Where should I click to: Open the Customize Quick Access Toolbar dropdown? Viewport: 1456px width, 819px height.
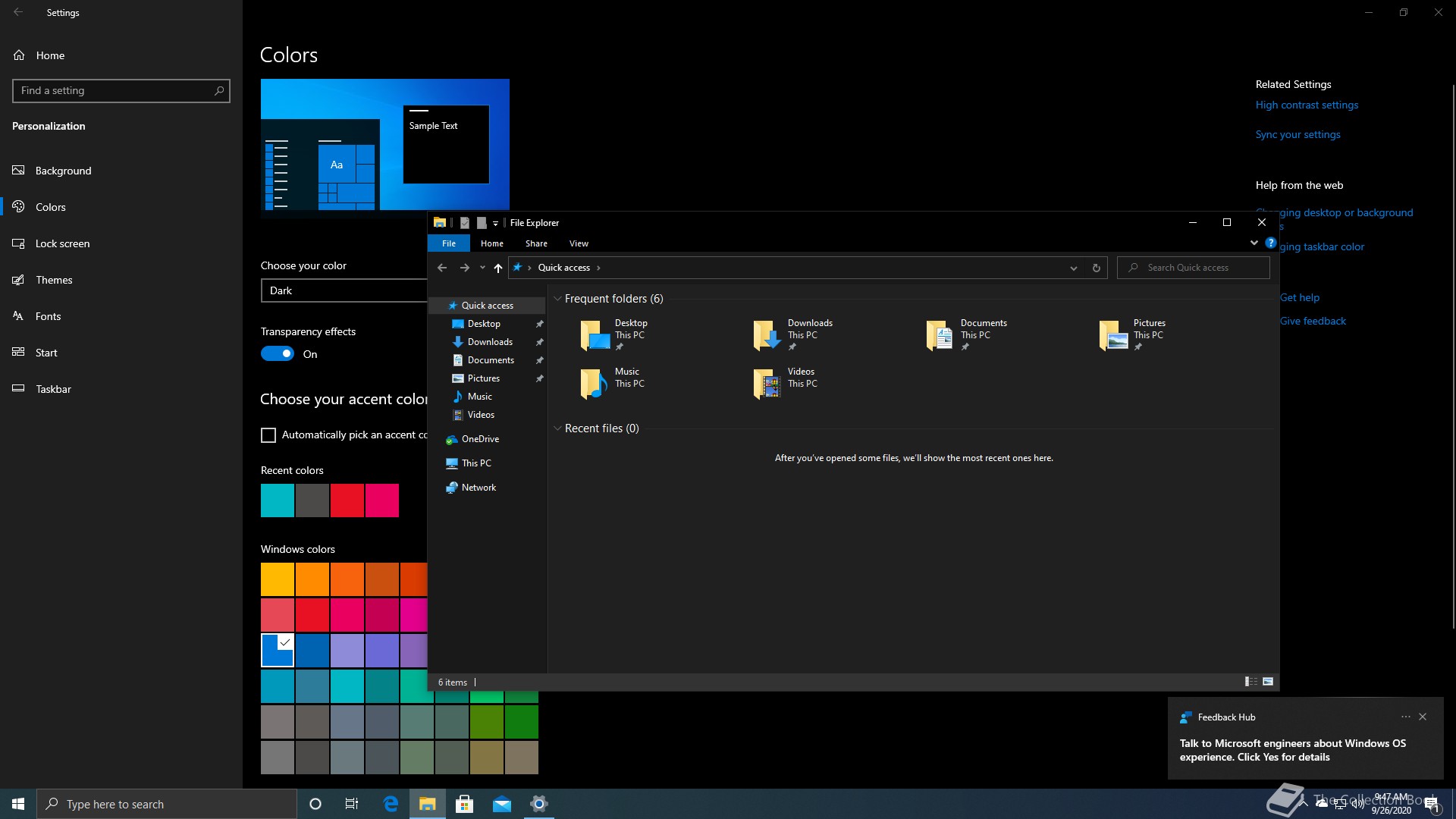tap(495, 223)
